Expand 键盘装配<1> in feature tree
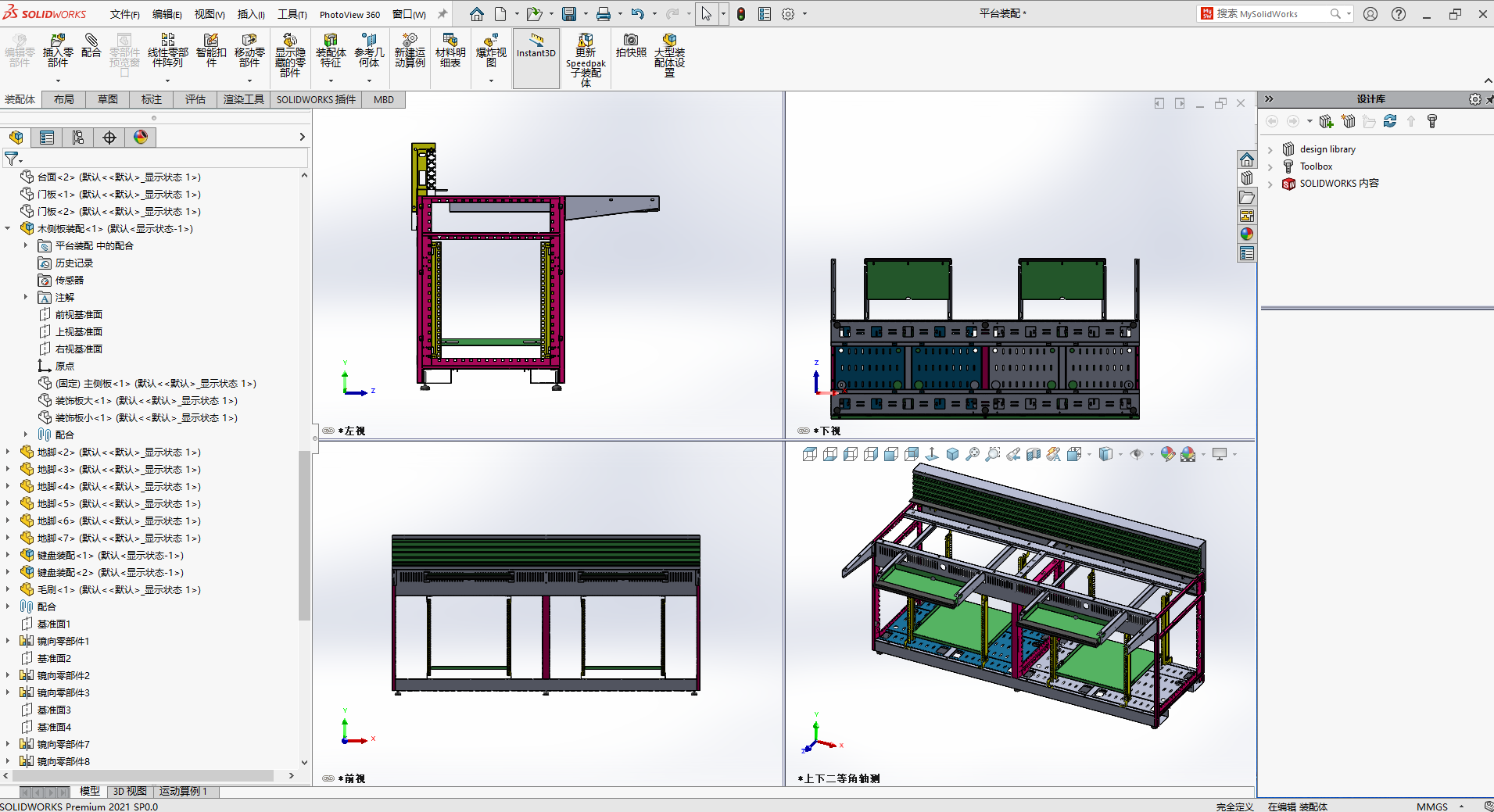Viewport: 1494px width, 812px height. [9, 555]
